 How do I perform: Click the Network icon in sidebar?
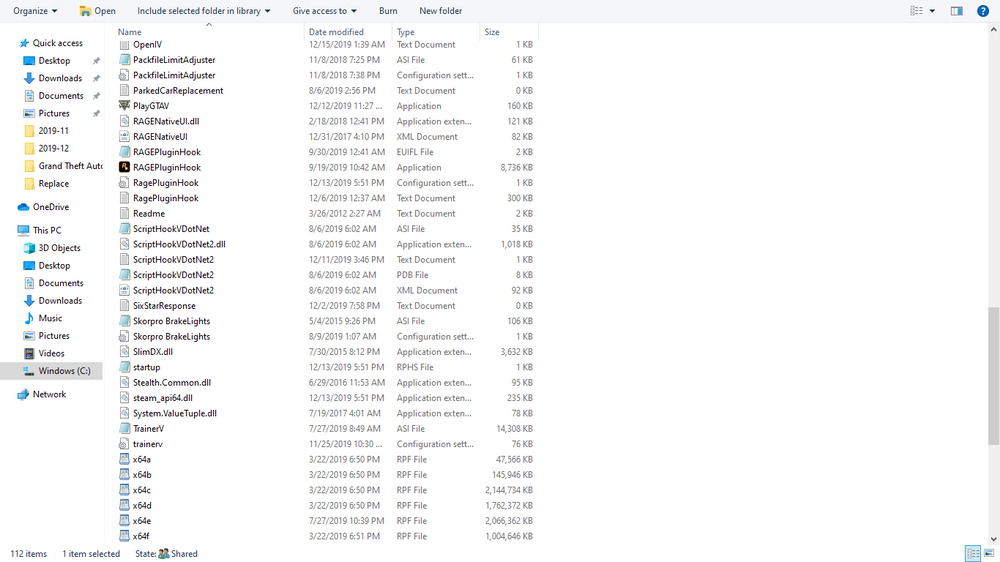coord(24,394)
